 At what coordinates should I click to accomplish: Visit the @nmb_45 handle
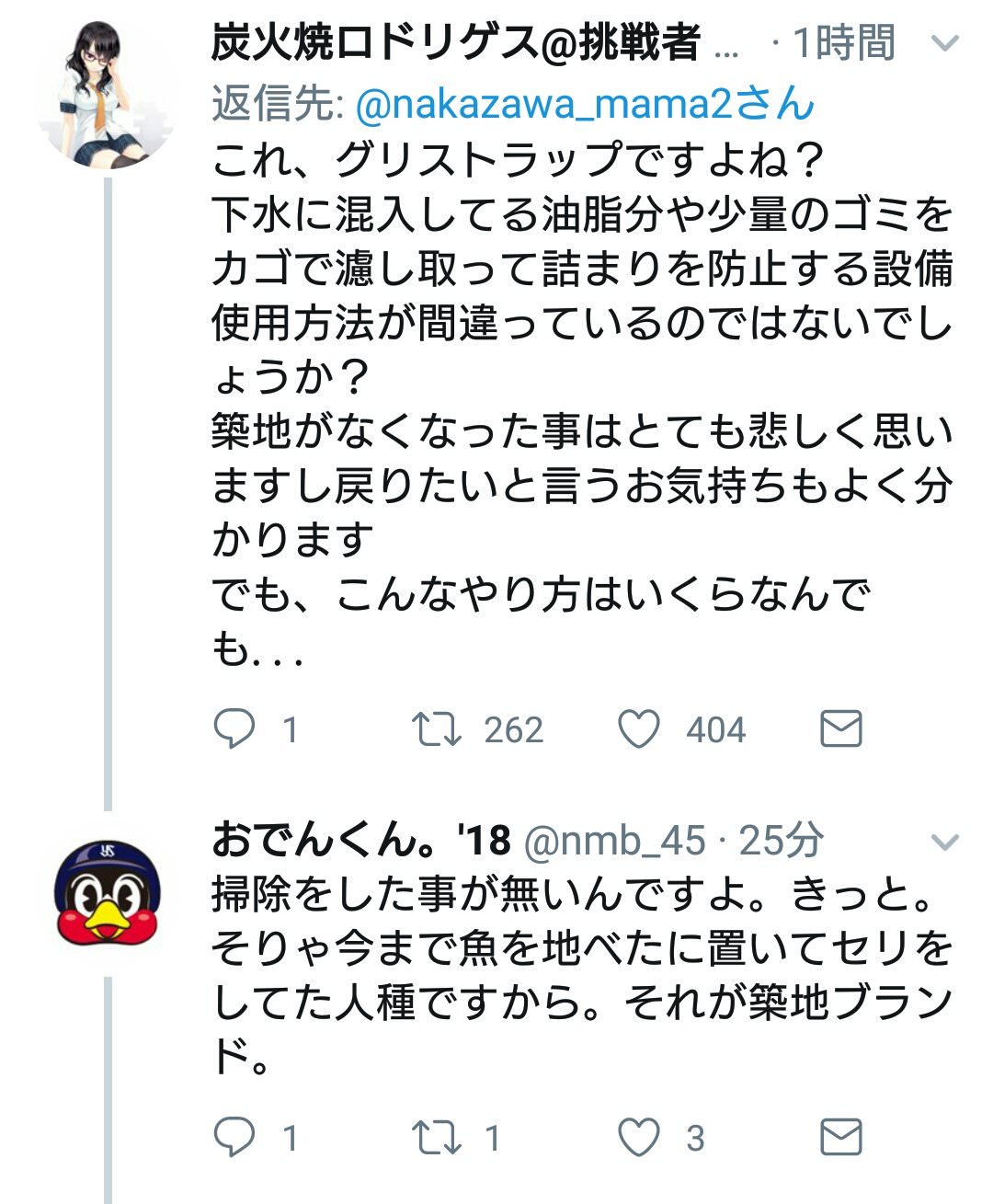(x=614, y=841)
